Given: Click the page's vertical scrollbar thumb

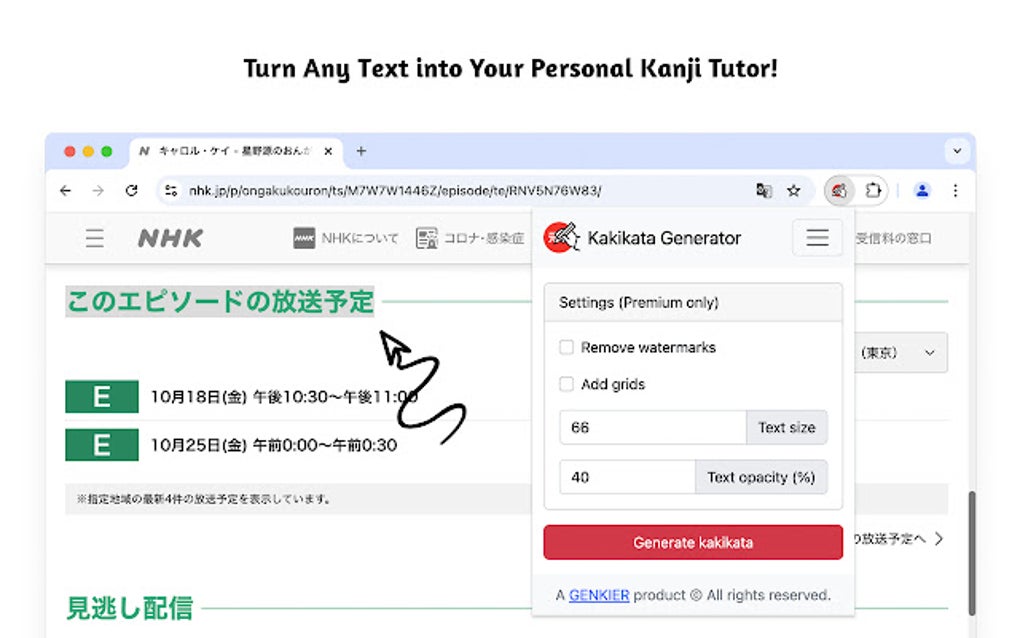Looking at the screenshot, I should (x=971, y=553).
